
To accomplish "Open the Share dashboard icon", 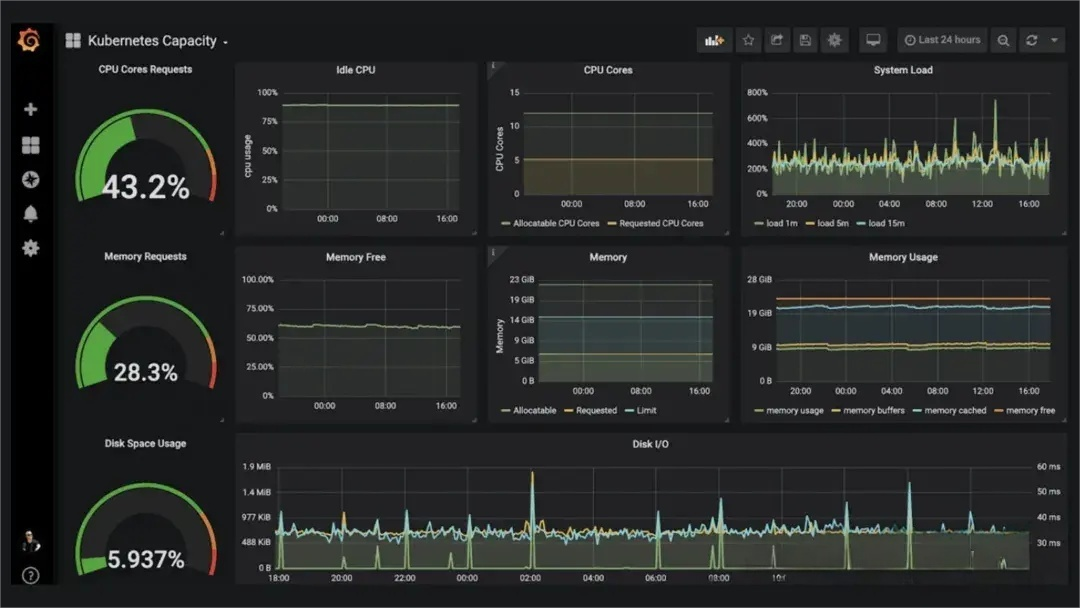I will [776, 40].
